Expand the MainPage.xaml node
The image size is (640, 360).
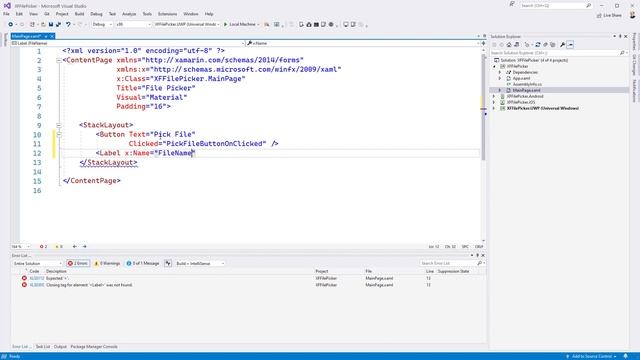click(500, 90)
